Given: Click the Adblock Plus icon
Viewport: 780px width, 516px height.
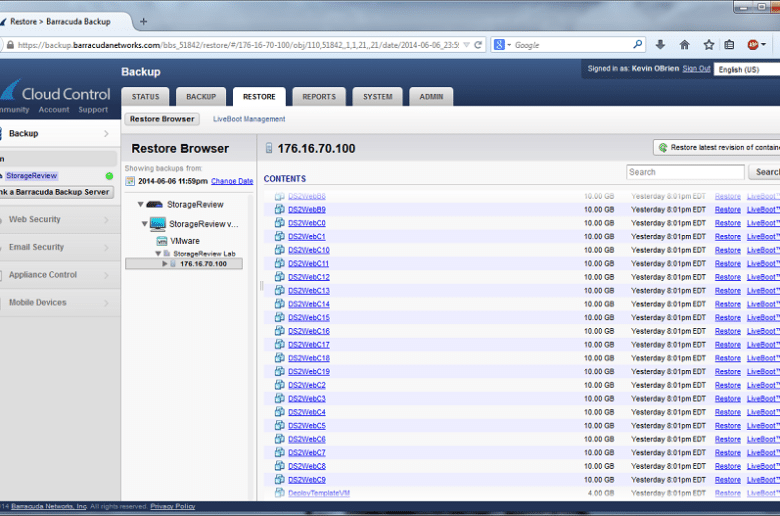Looking at the screenshot, I should pyautogui.click(x=753, y=45).
